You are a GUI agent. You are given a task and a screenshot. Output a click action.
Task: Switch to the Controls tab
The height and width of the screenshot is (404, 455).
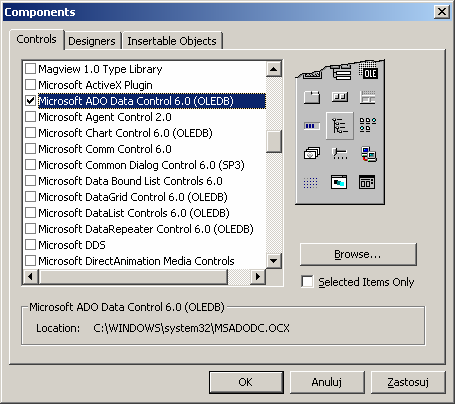[x=36, y=39]
